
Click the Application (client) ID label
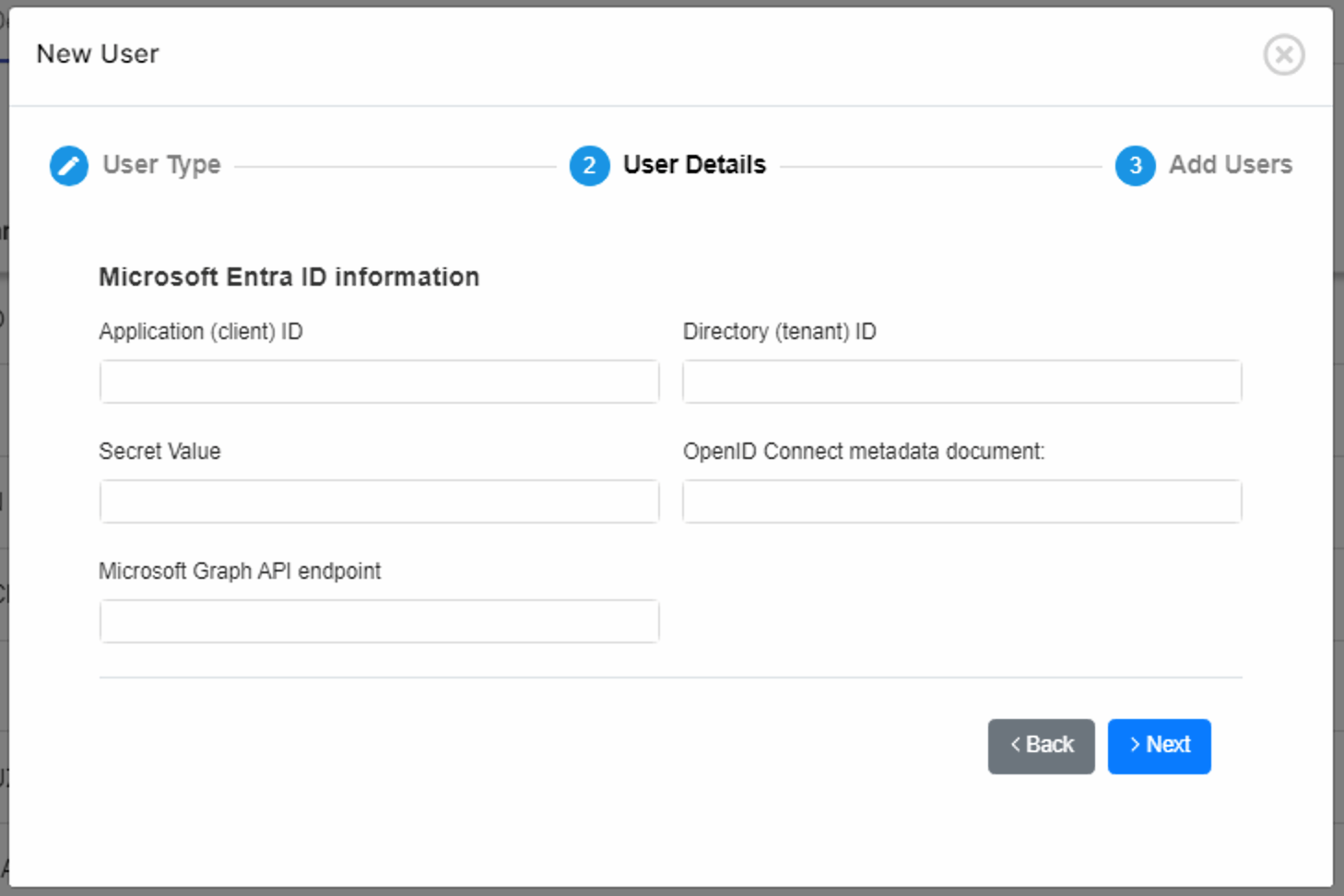201,332
